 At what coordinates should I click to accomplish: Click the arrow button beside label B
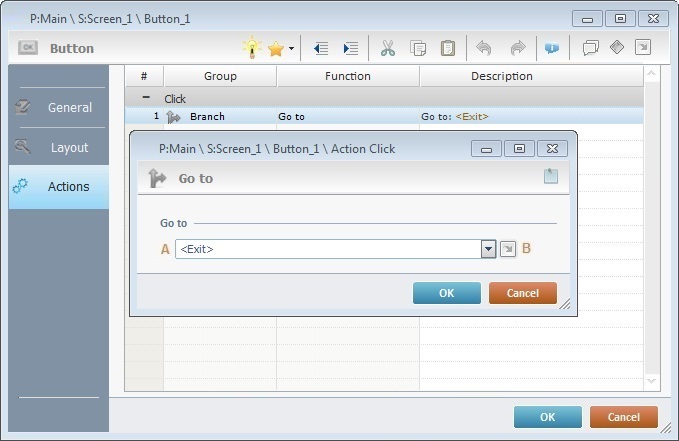point(508,249)
